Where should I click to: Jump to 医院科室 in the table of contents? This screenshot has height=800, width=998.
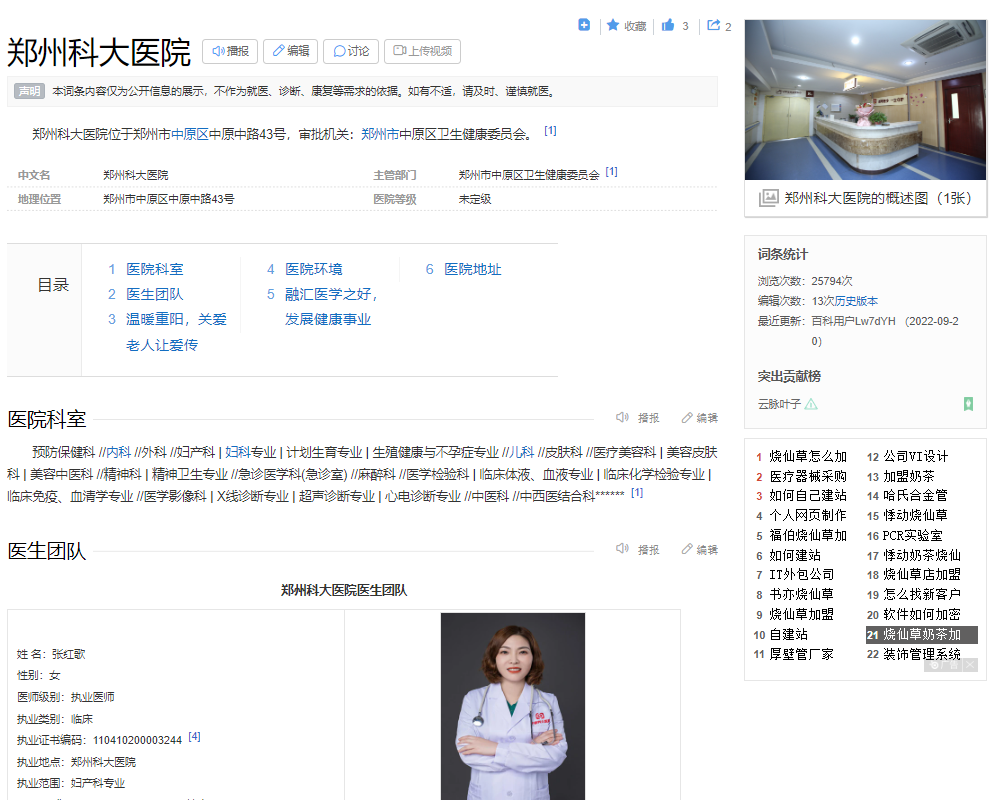coord(154,269)
